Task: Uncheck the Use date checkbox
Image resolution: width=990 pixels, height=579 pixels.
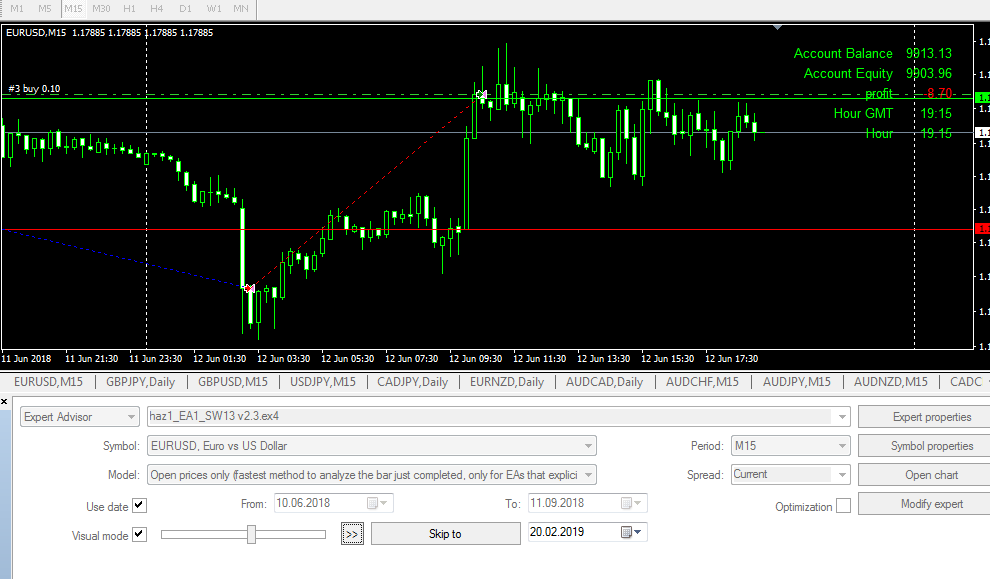Action: click(139, 505)
